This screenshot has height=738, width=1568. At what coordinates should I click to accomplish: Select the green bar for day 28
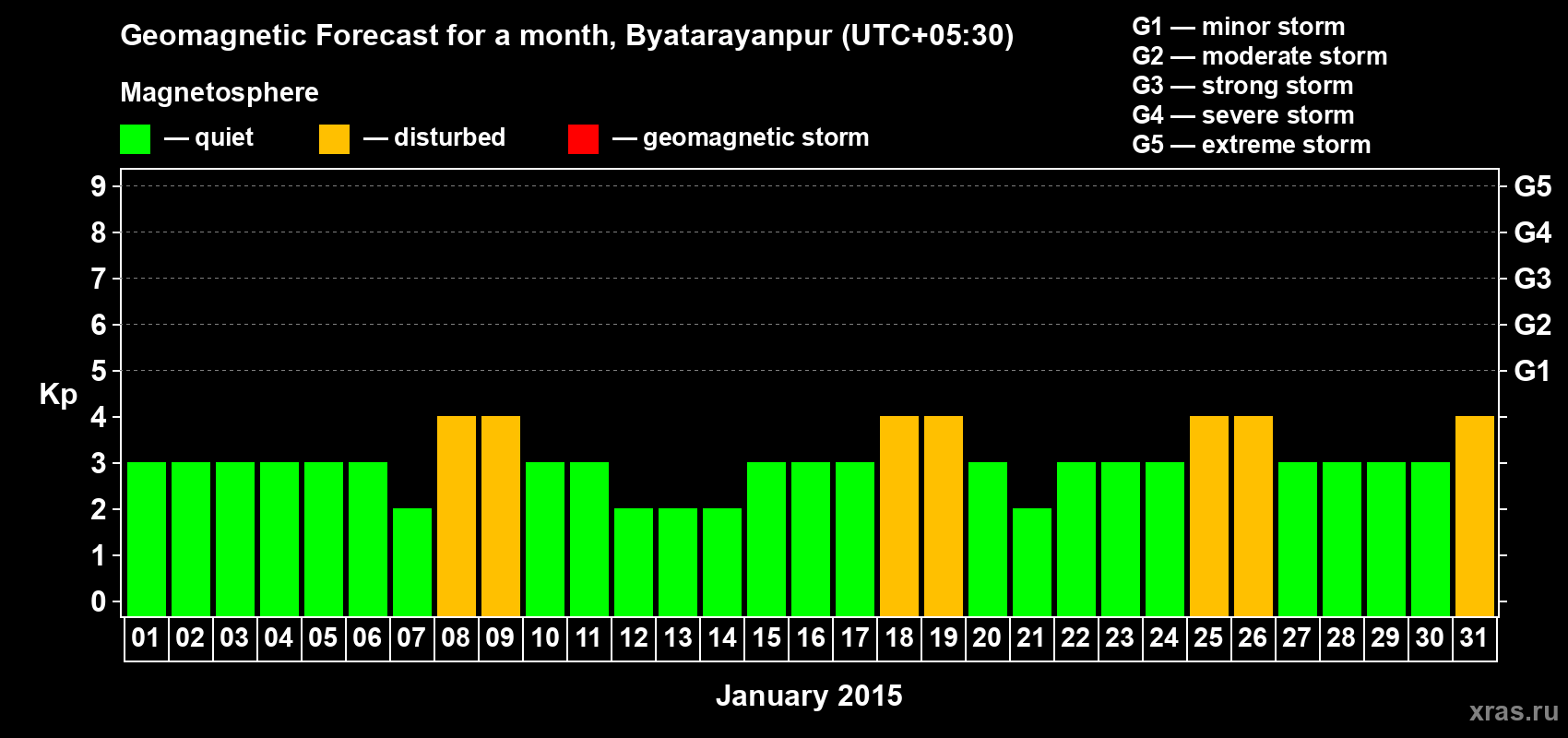point(1342,539)
